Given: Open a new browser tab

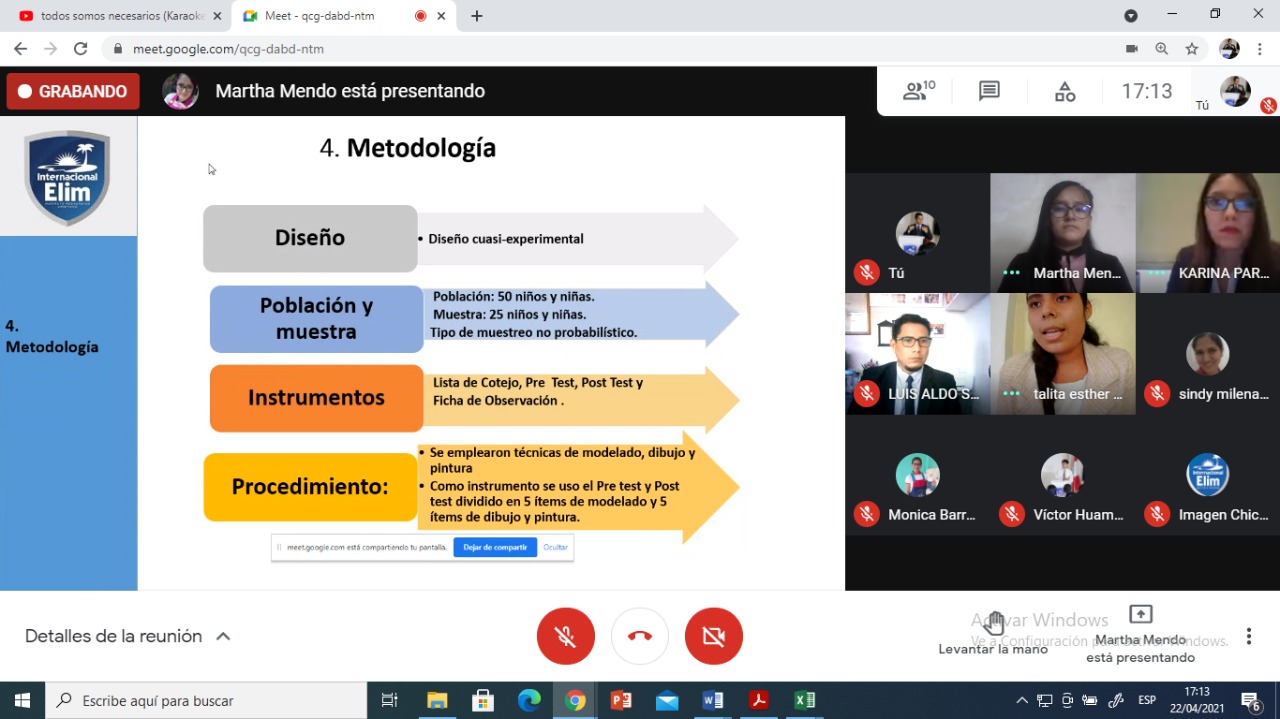Looking at the screenshot, I should click(477, 16).
